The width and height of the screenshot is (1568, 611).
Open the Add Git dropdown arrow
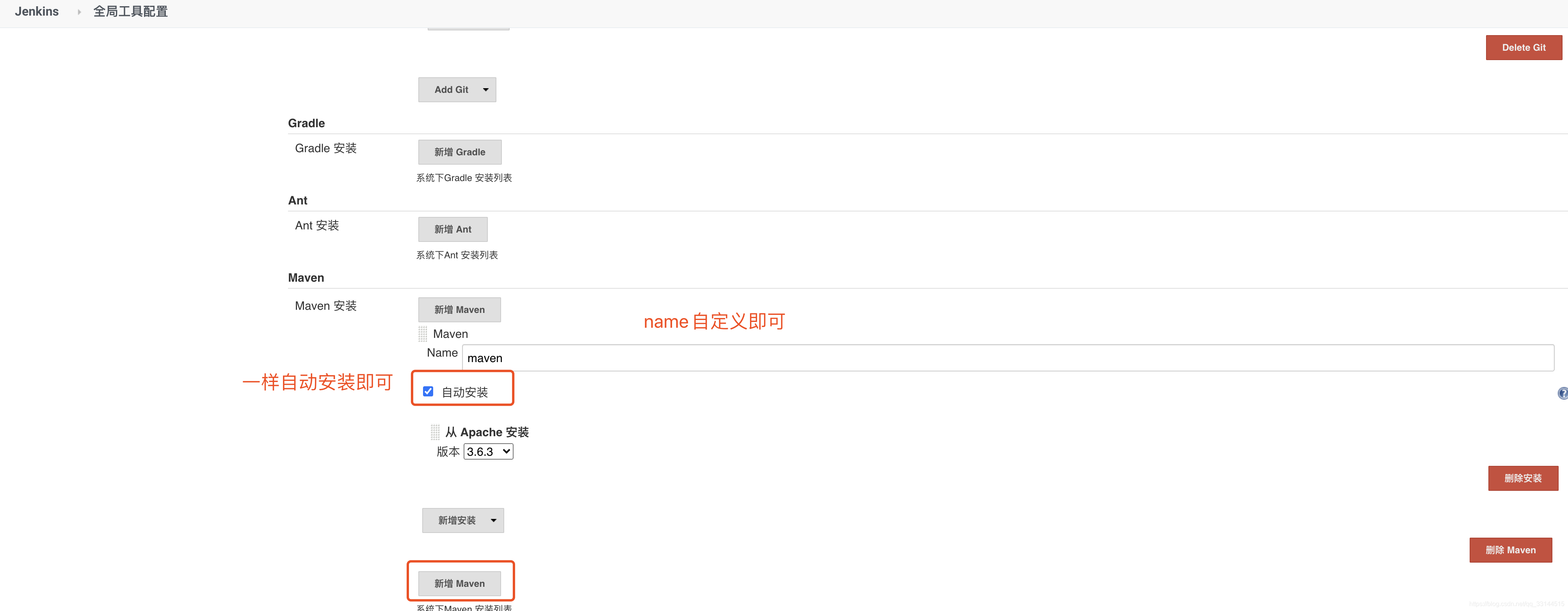tap(485, 89)
